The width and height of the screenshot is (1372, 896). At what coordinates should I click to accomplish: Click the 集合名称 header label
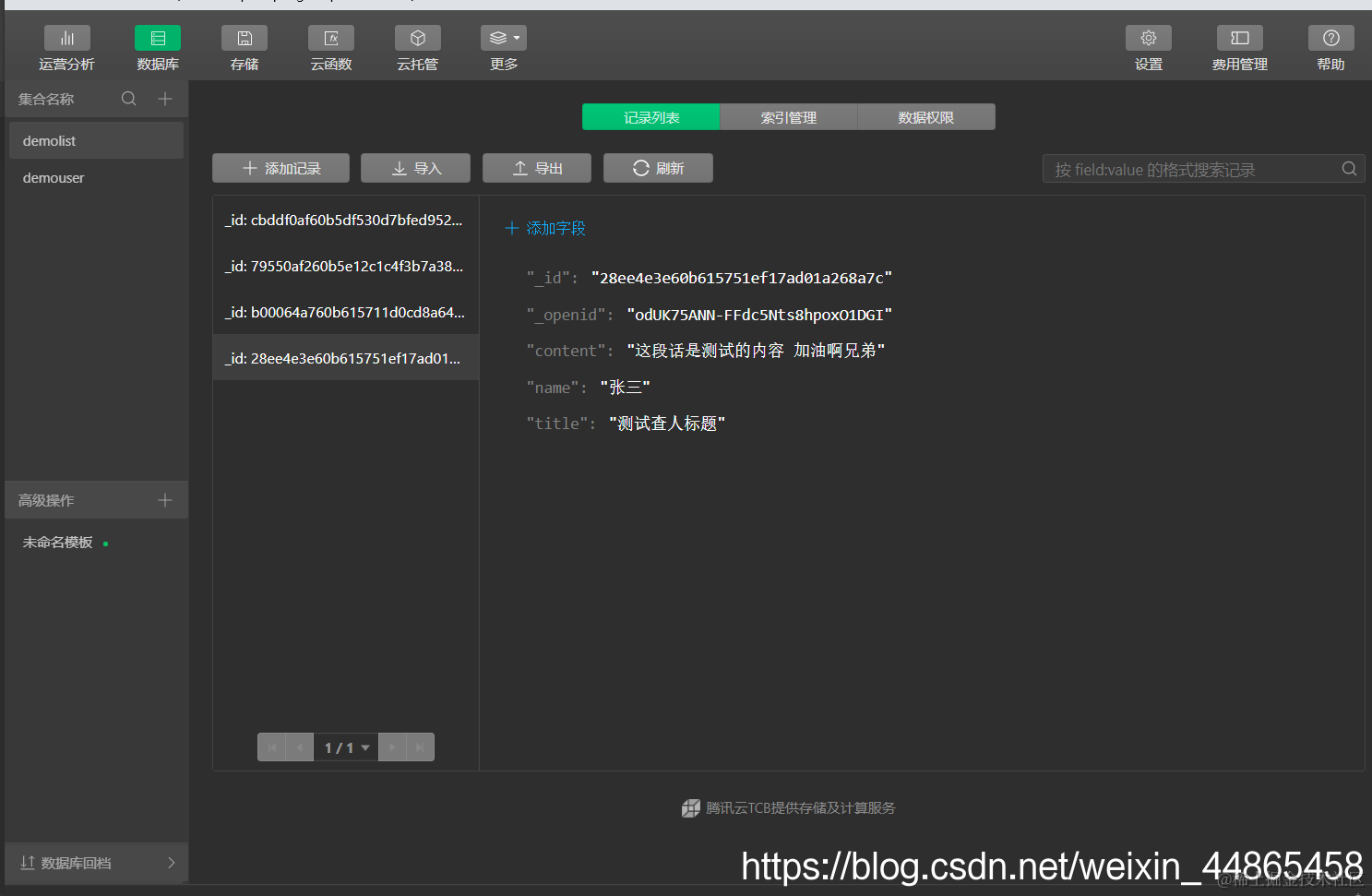point(46,99)
